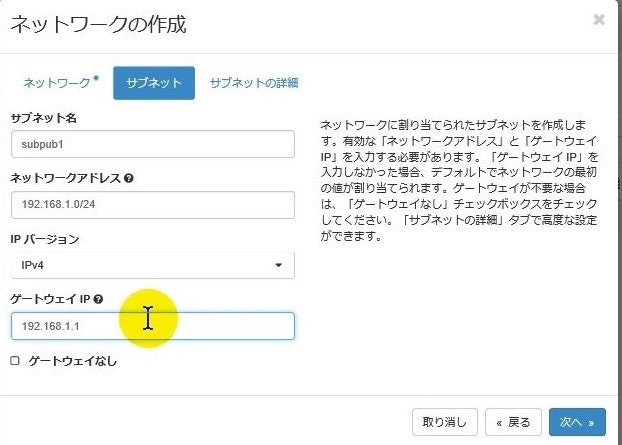Click the ゲートウェイなし label text
622x445 pixels.
coord(73,361)
